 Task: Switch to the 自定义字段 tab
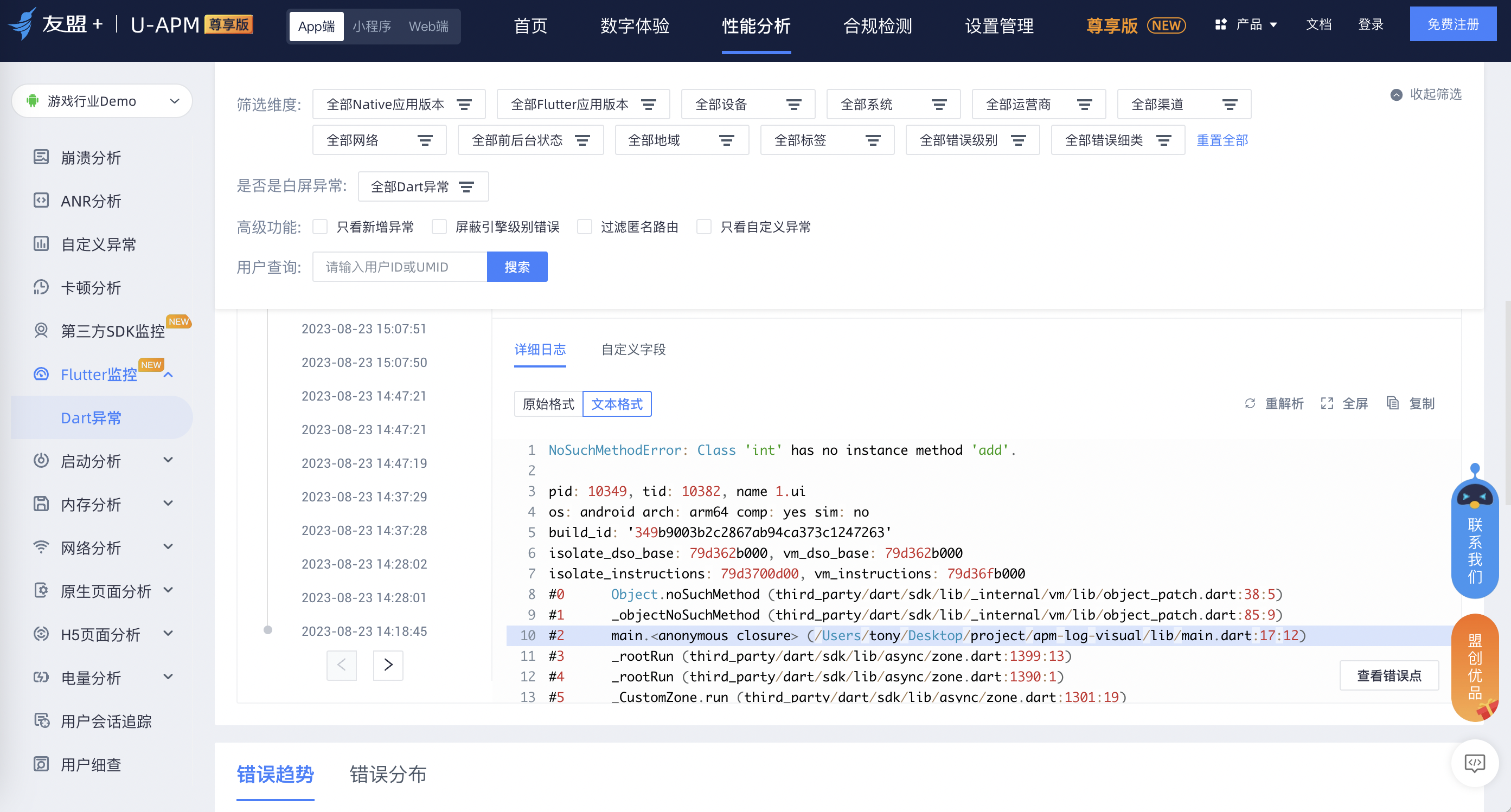tap(633, 350)
